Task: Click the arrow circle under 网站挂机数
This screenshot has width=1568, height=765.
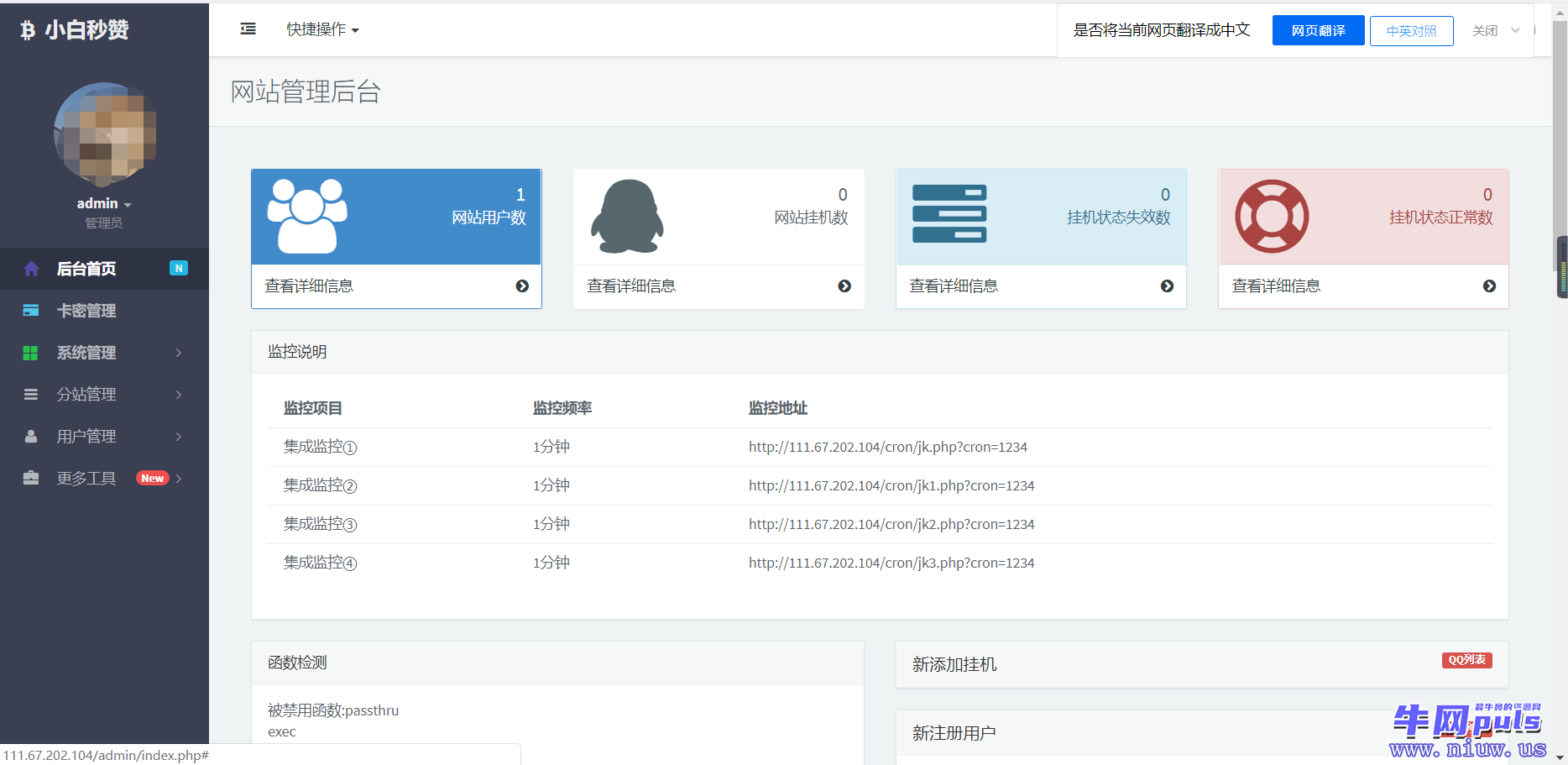Action: [x=844, y=286]
